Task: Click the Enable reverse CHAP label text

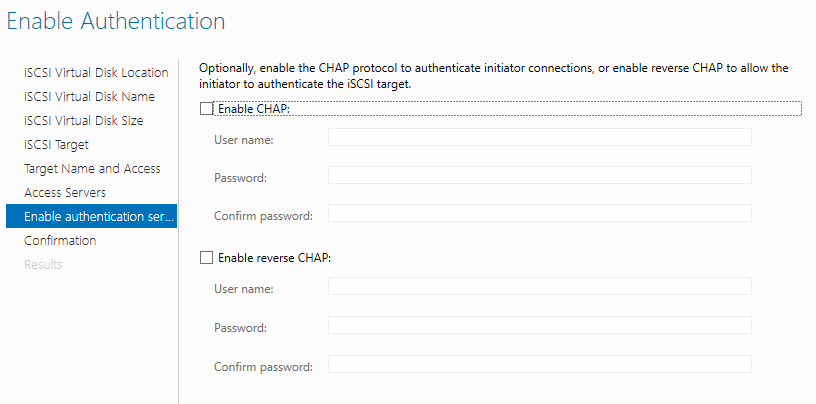Action: (275, 258)
